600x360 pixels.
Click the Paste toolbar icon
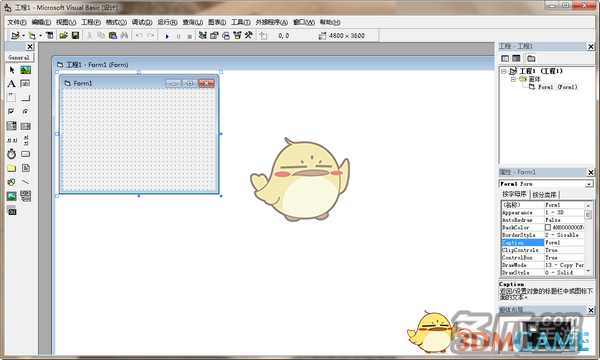(x=112, y=36)
